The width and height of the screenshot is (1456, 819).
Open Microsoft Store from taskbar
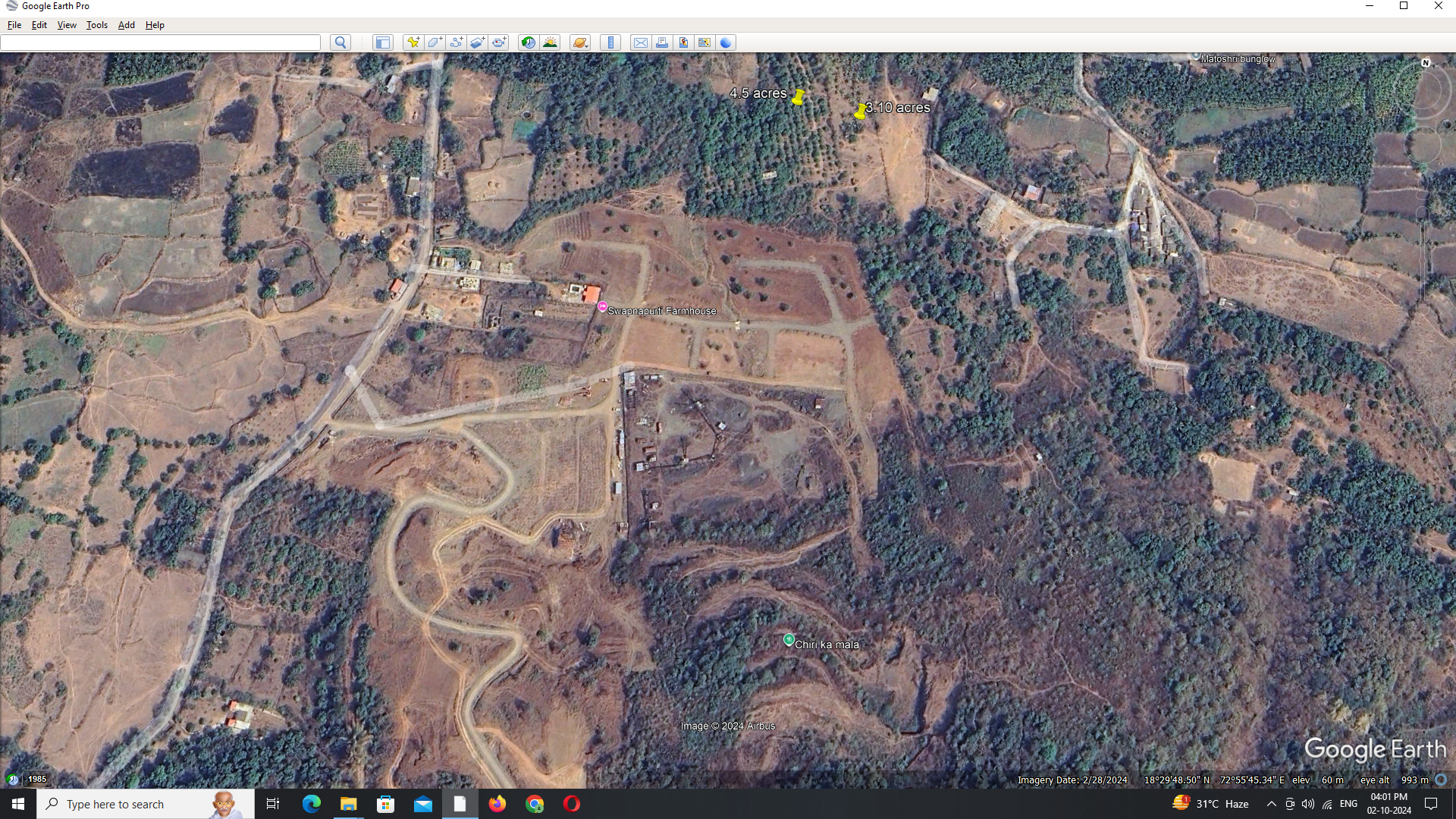pyautogui.click(x=385, y=804)
